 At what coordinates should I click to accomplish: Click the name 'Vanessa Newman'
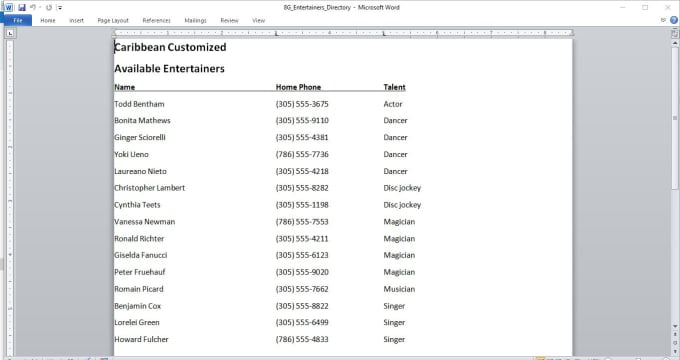click(x=144, y=222)
